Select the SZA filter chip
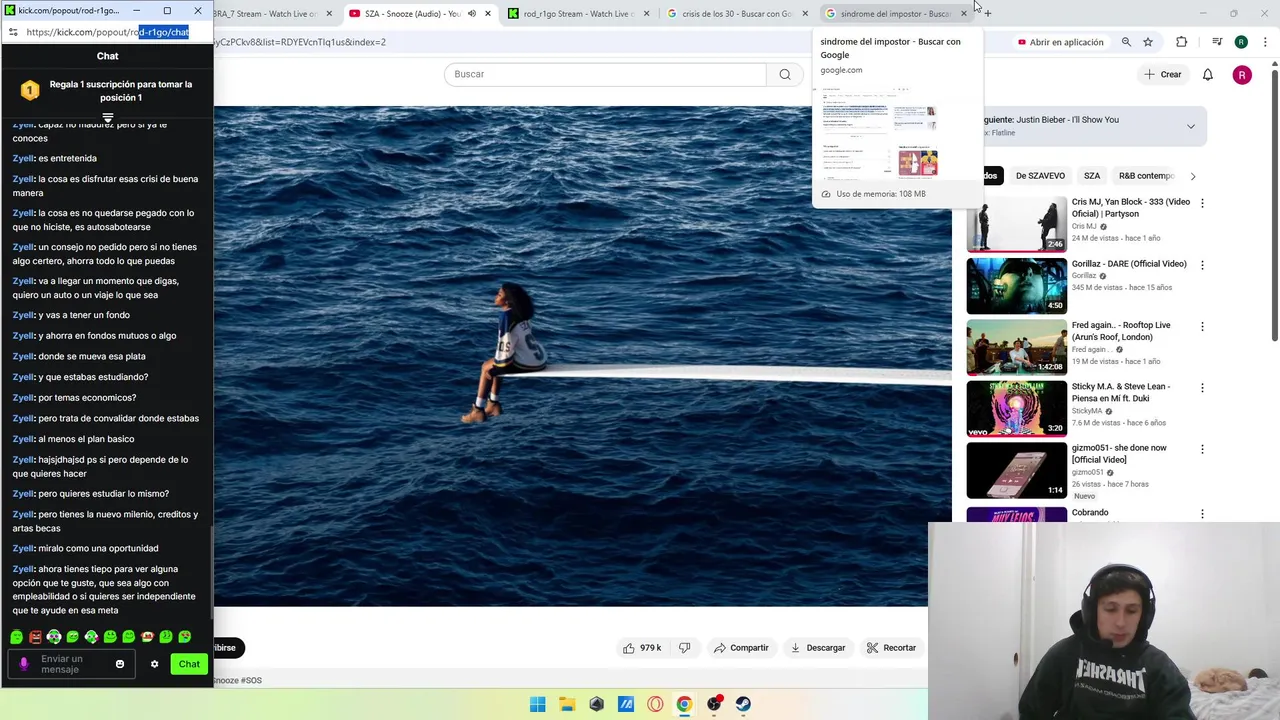This screenshot has width=1280, height=720. point(1092,176)
